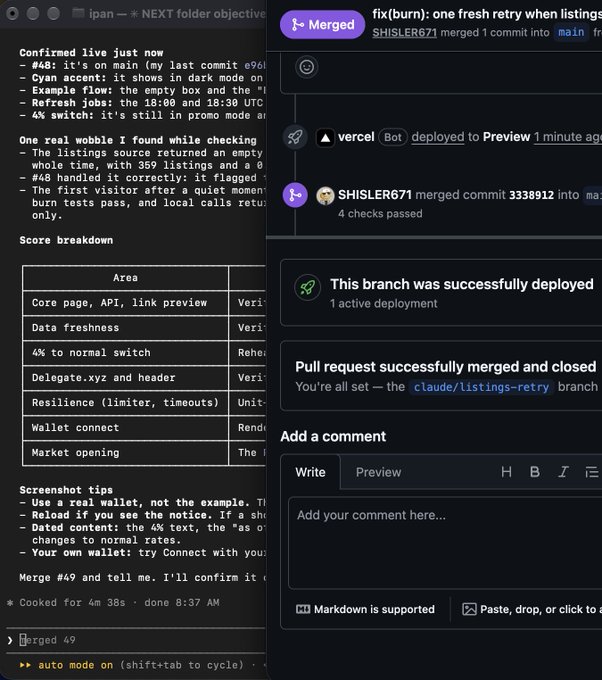Click 'auto mode on' status text in terminal
This screenshot has height=680, width=602.
pos(75,665)
